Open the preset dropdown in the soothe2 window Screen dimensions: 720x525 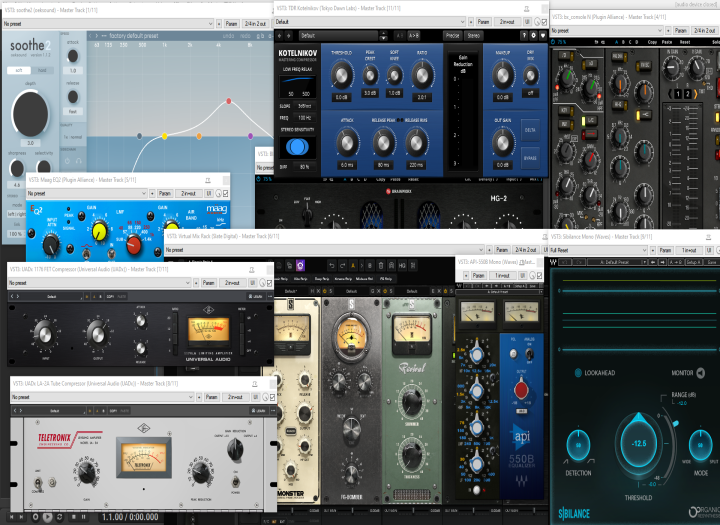tap(107, 23)
